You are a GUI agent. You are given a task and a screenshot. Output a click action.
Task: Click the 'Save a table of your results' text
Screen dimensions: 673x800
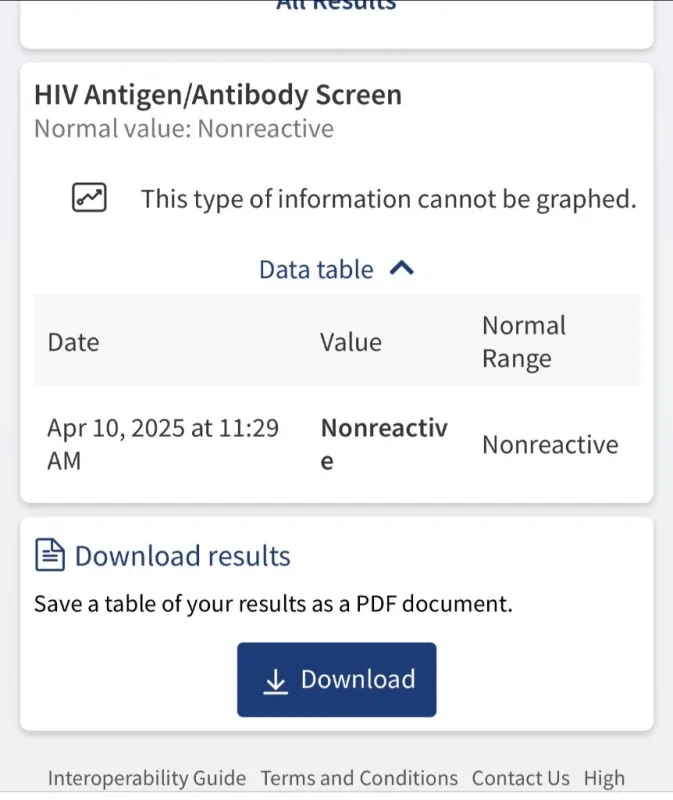273,604
